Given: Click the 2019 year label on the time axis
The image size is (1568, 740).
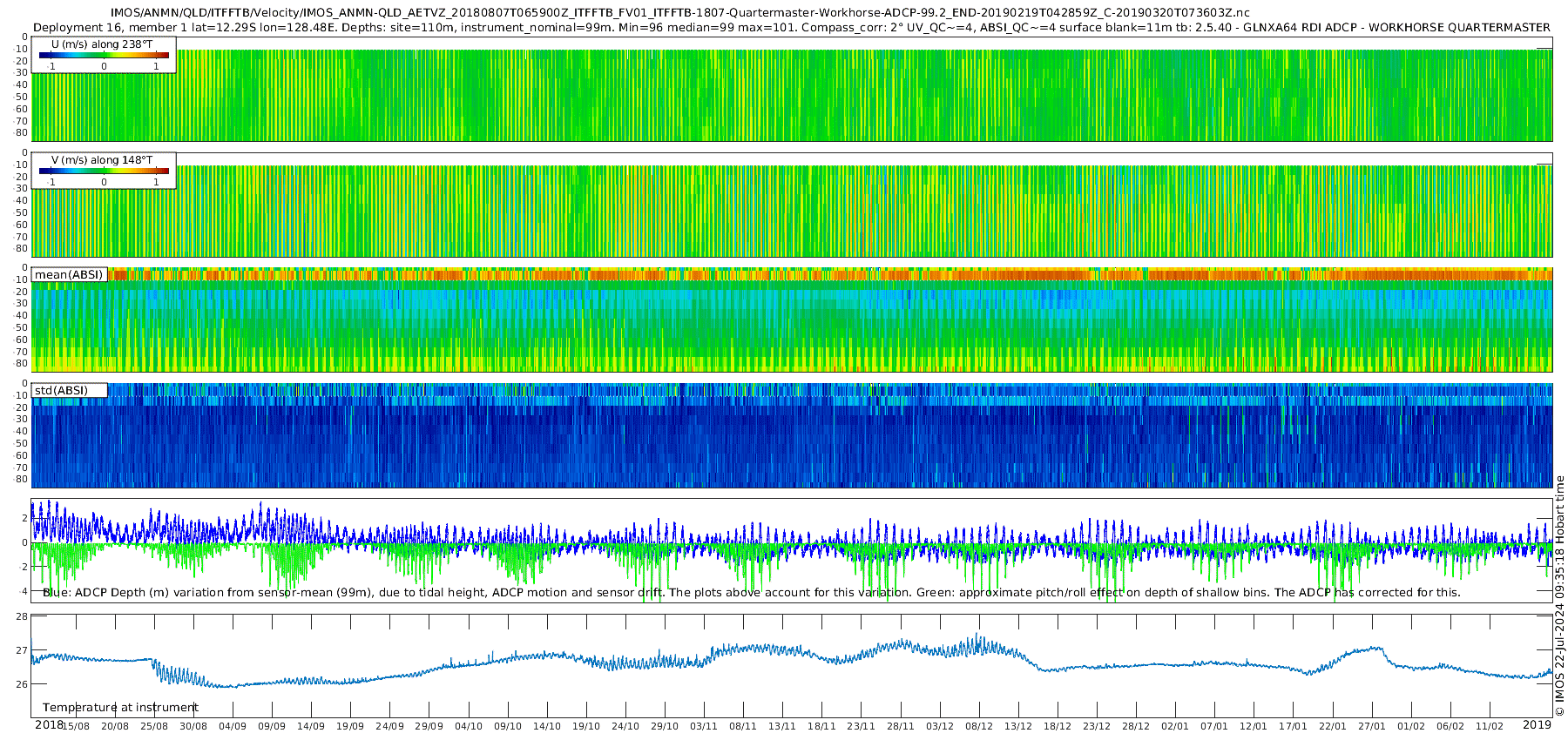Looking at the screenshot, I should tap(1537, 725).
